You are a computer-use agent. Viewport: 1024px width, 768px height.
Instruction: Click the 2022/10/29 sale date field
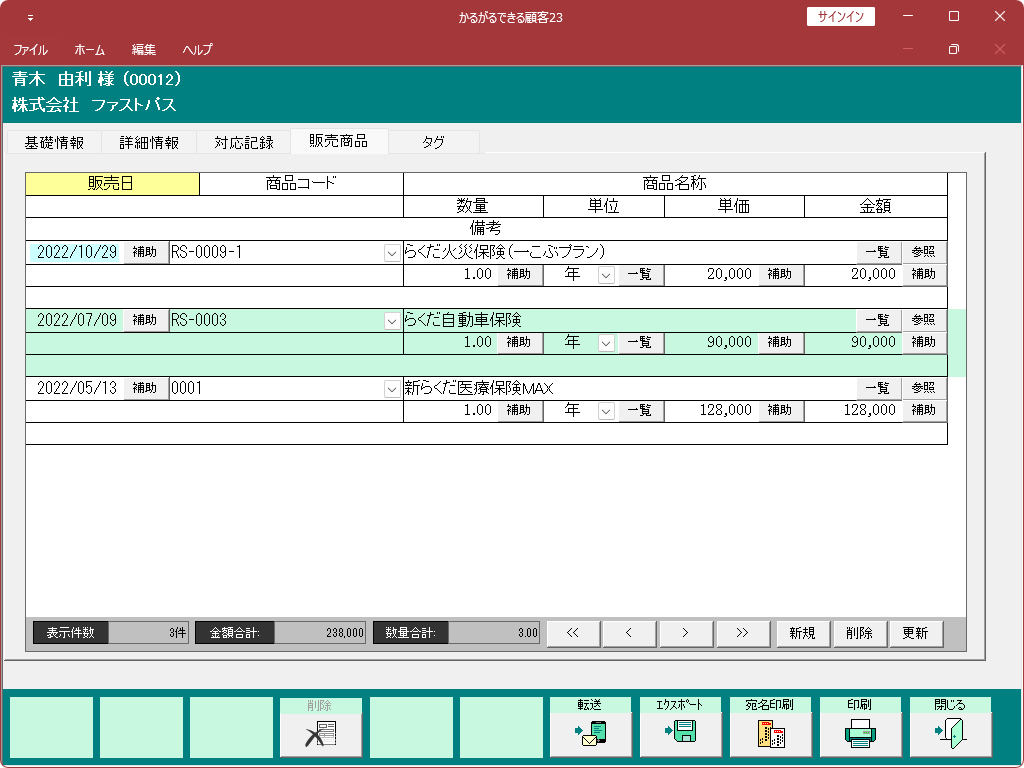pos(76,253)
